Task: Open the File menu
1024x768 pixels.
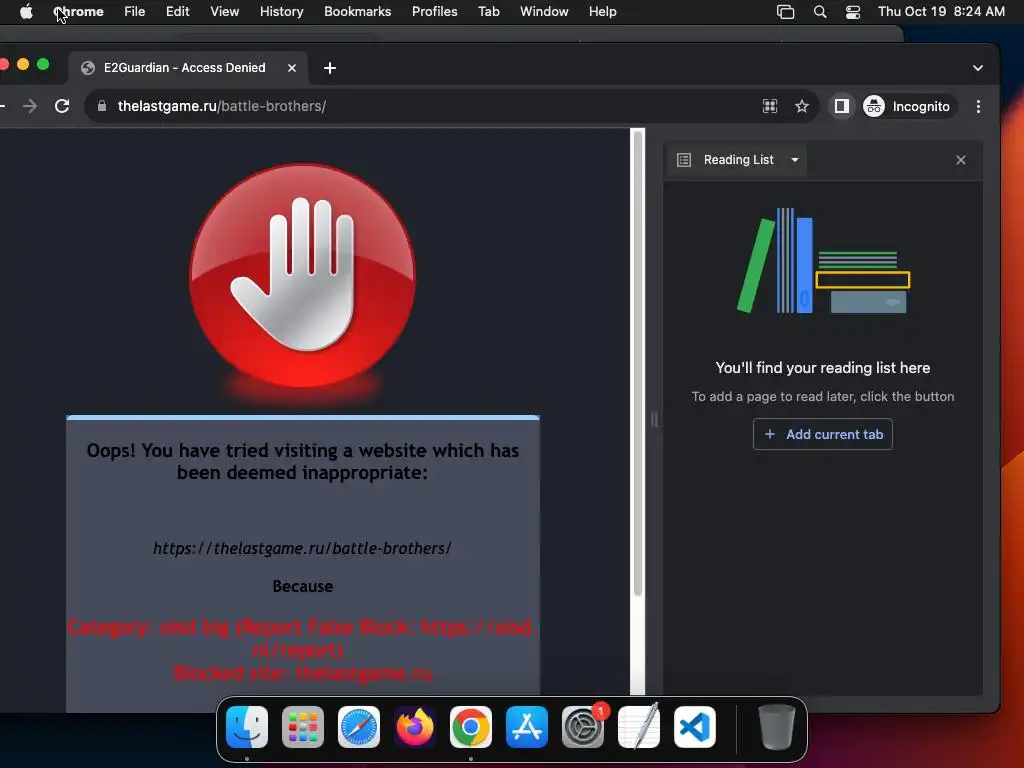Action: coord(135,12)
